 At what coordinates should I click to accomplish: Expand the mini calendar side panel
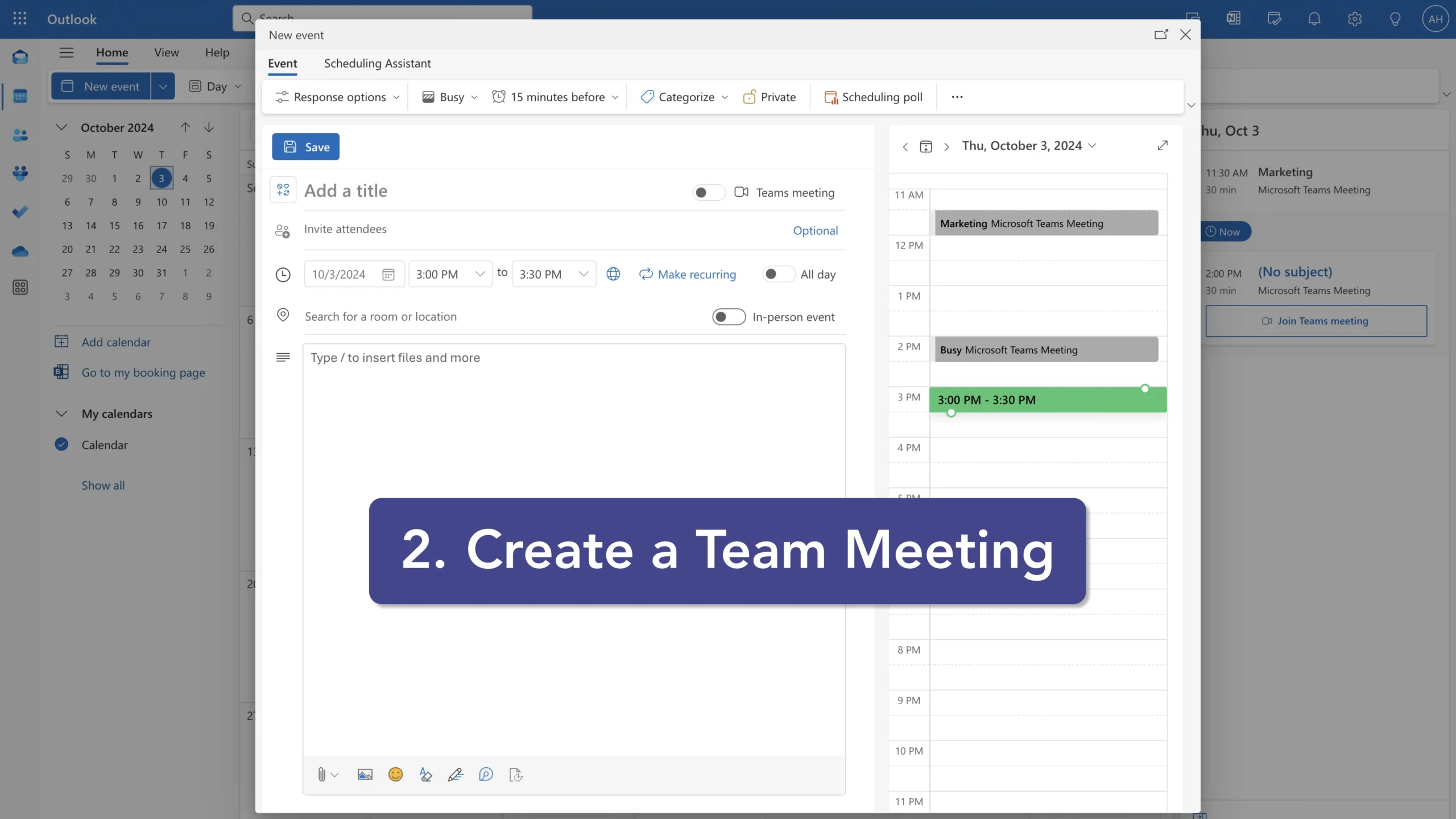(x=1163, y=146)
